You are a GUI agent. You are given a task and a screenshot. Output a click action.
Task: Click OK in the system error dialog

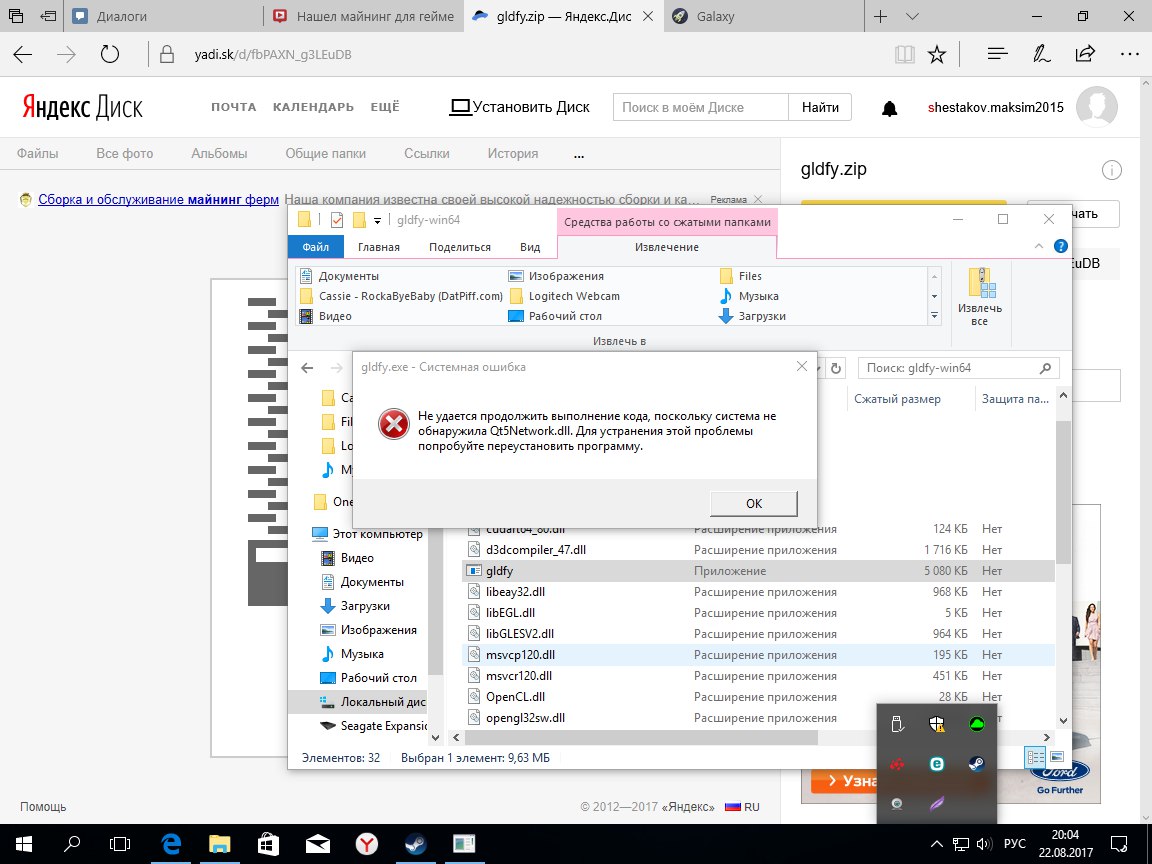point(753,503)
